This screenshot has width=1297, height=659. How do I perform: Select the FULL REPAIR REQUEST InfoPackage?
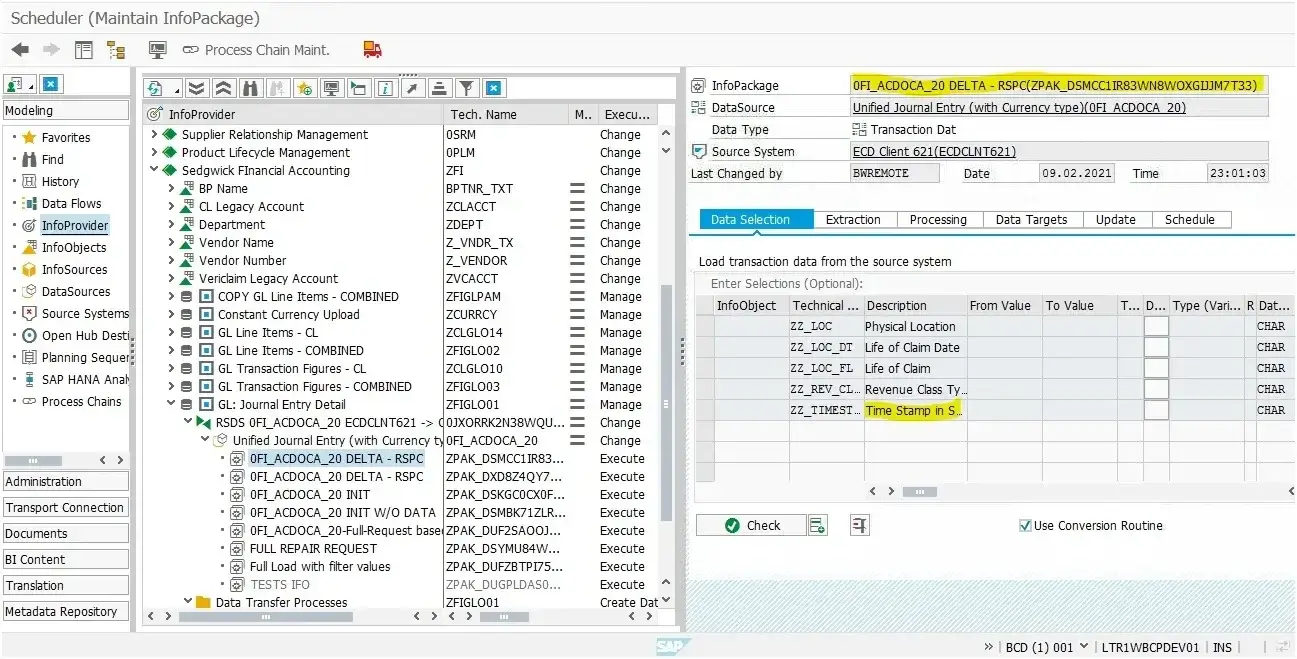313,548
